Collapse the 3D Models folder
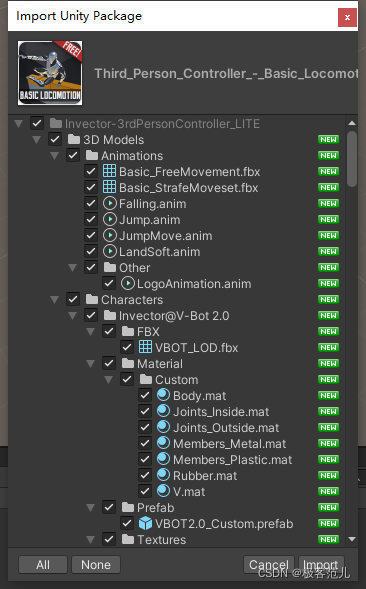The height and width of the screenshot is (589, 366). [36, 140]
